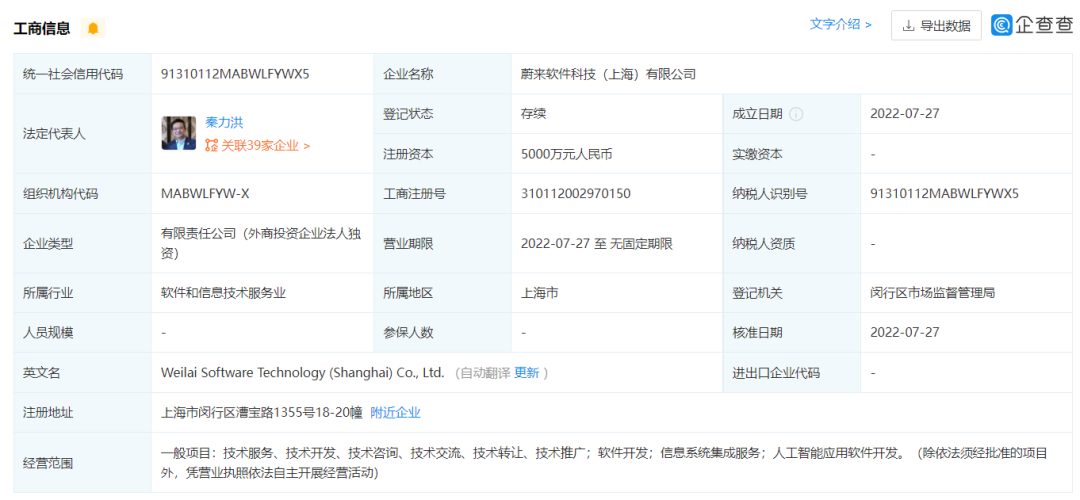Open 文字介绍 link
1080x500 pixels.
[840, 24]
